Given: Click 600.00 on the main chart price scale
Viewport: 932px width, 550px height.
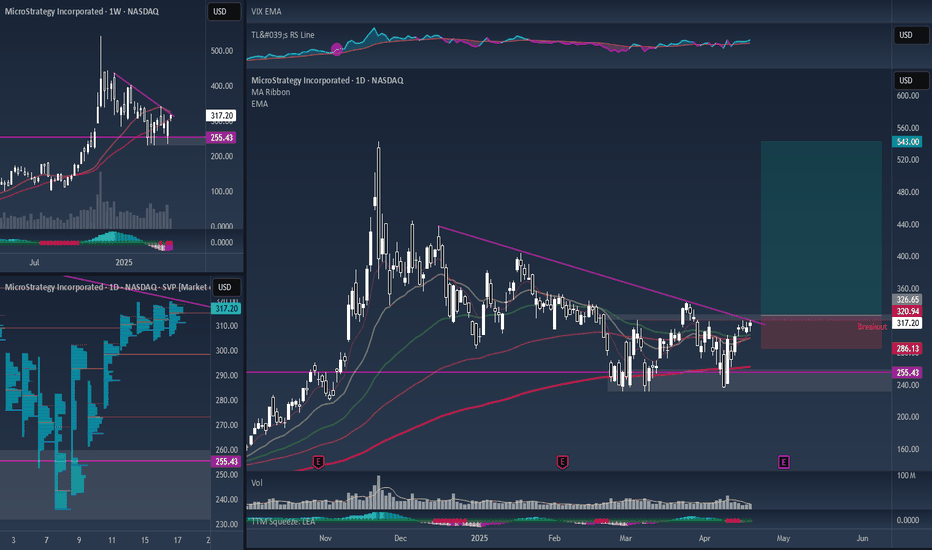Looking at the screenshot, I should click(907, 96).
